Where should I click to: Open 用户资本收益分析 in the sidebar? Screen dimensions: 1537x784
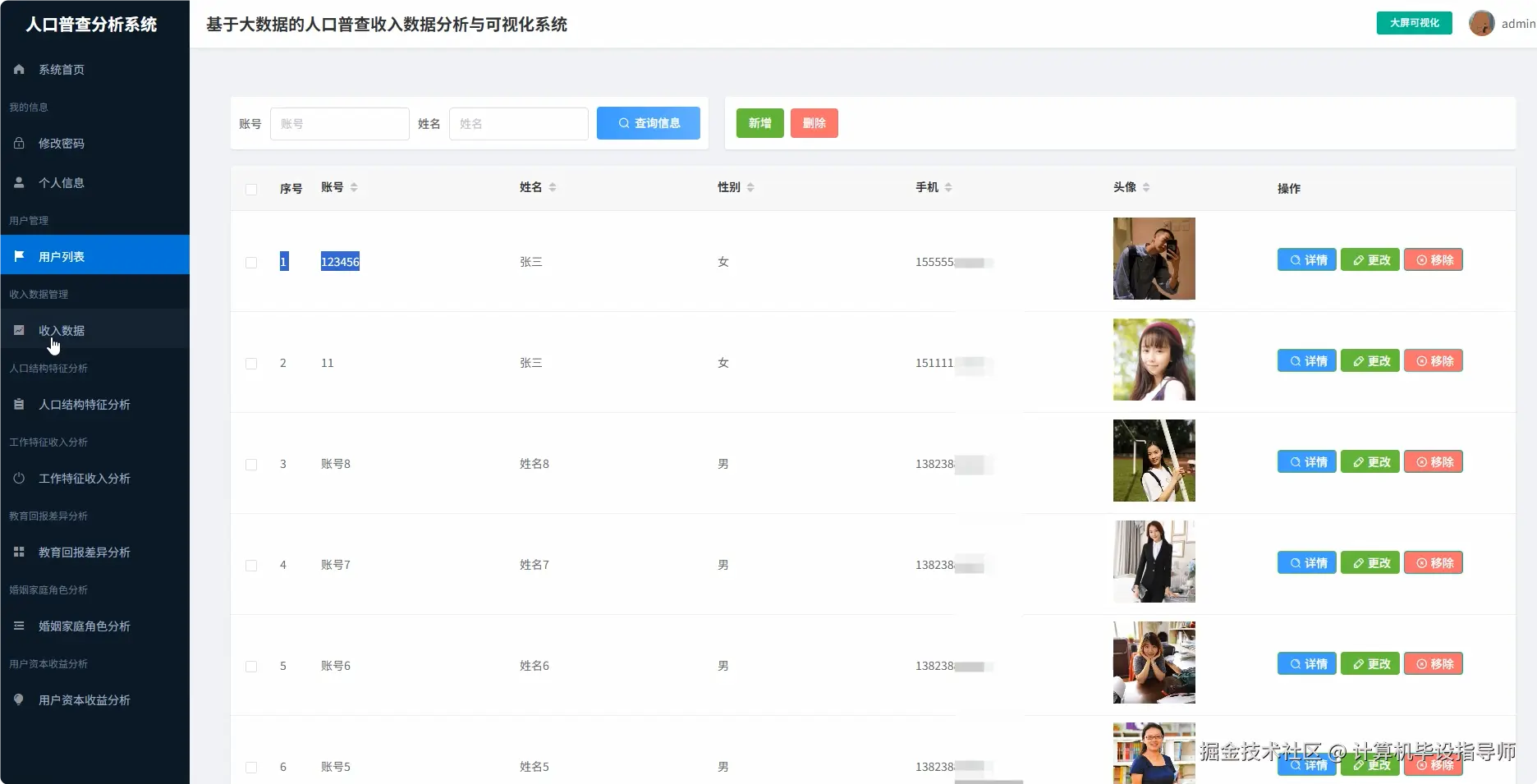pos(94,700)
